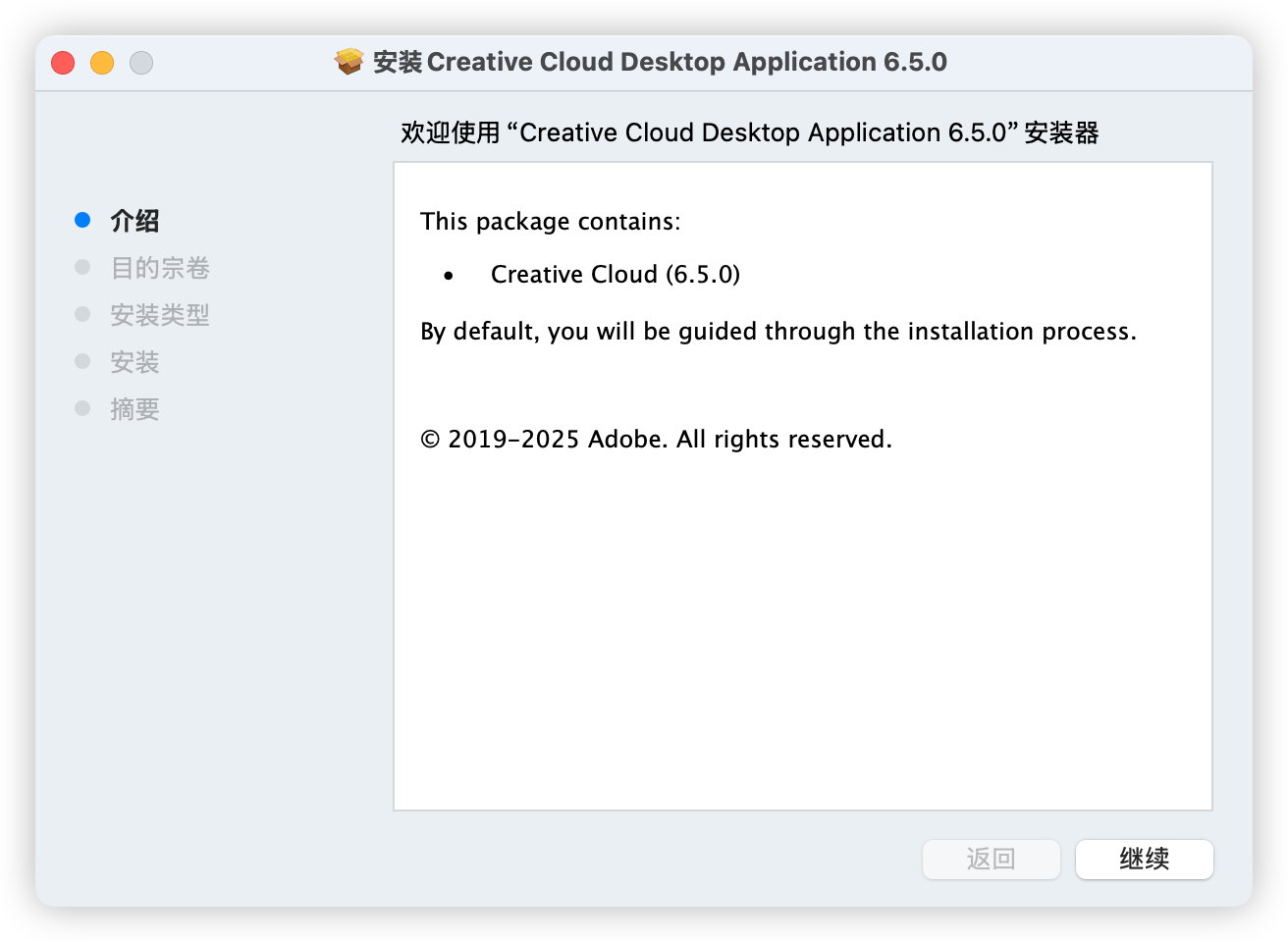Click the "This package contains:" text

pyautogui.click(x=550, y=222)
